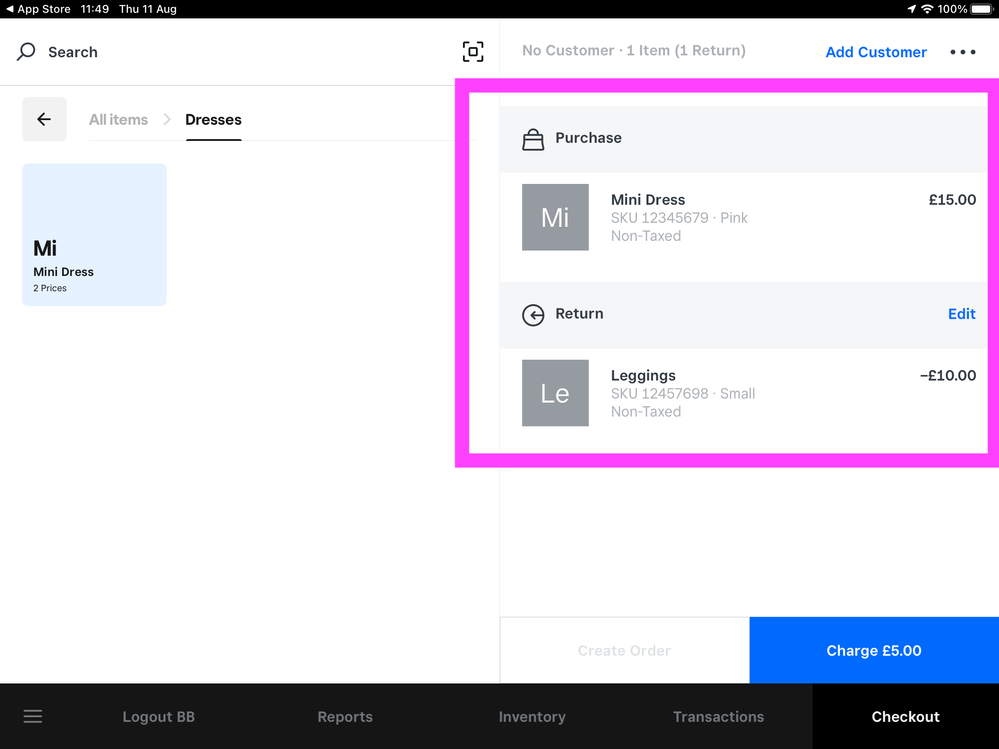The image size is (999, 749).
Task: Edit the Return section
Action: [x=961, y=314]
